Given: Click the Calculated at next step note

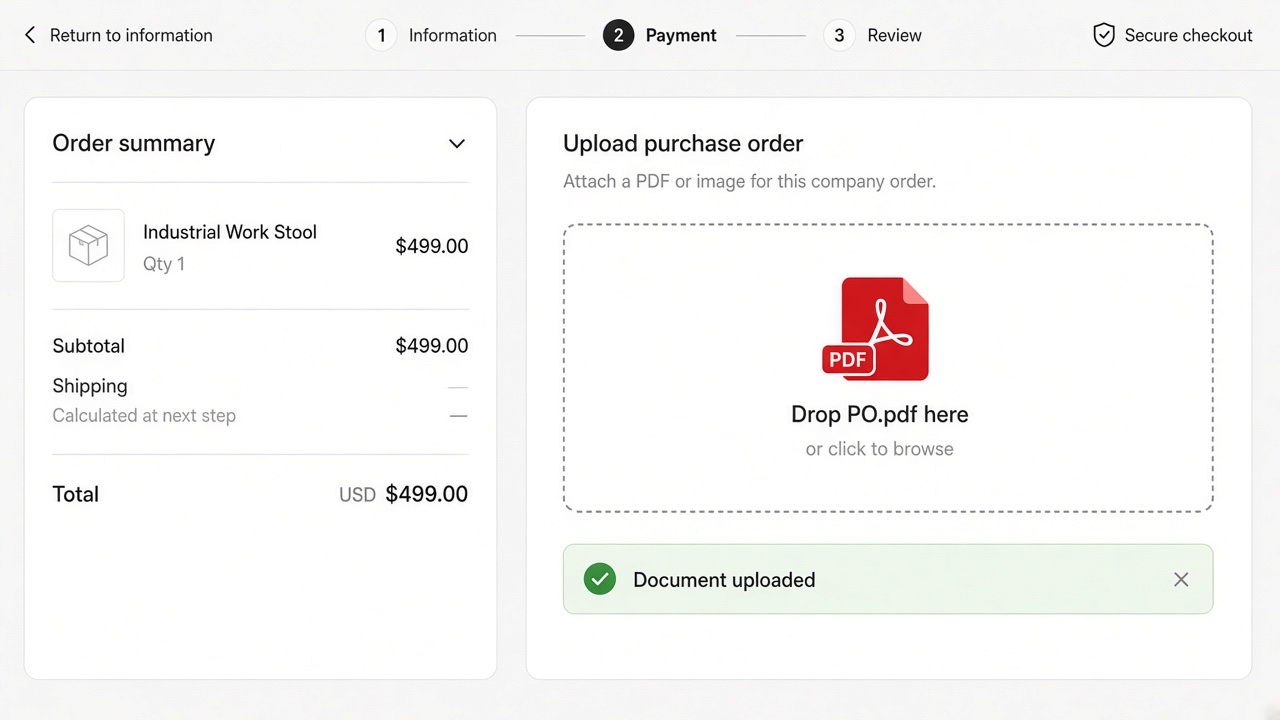Looking at the screenshot, I should pyautogui.click(x=144, y=416).
